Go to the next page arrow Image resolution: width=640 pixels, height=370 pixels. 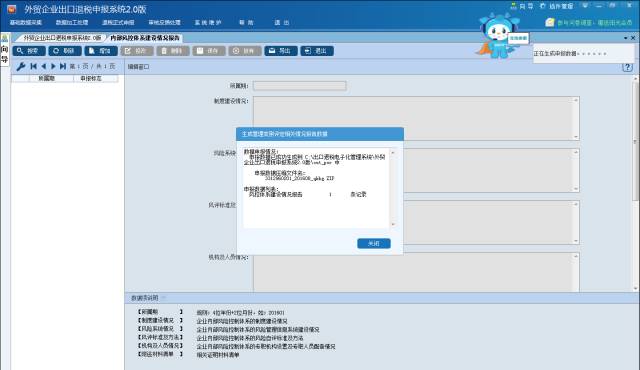coord(53,66)
